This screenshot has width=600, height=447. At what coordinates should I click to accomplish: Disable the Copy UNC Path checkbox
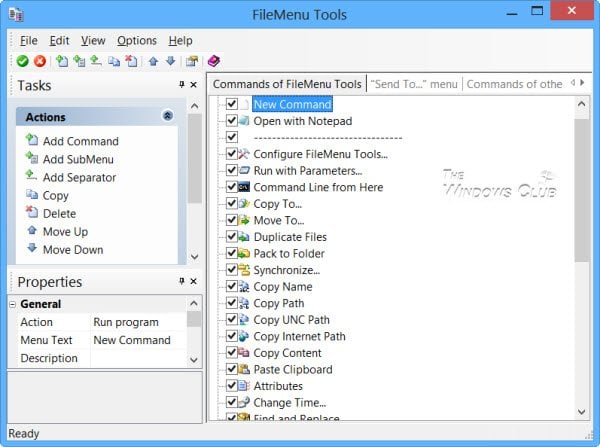232,319
